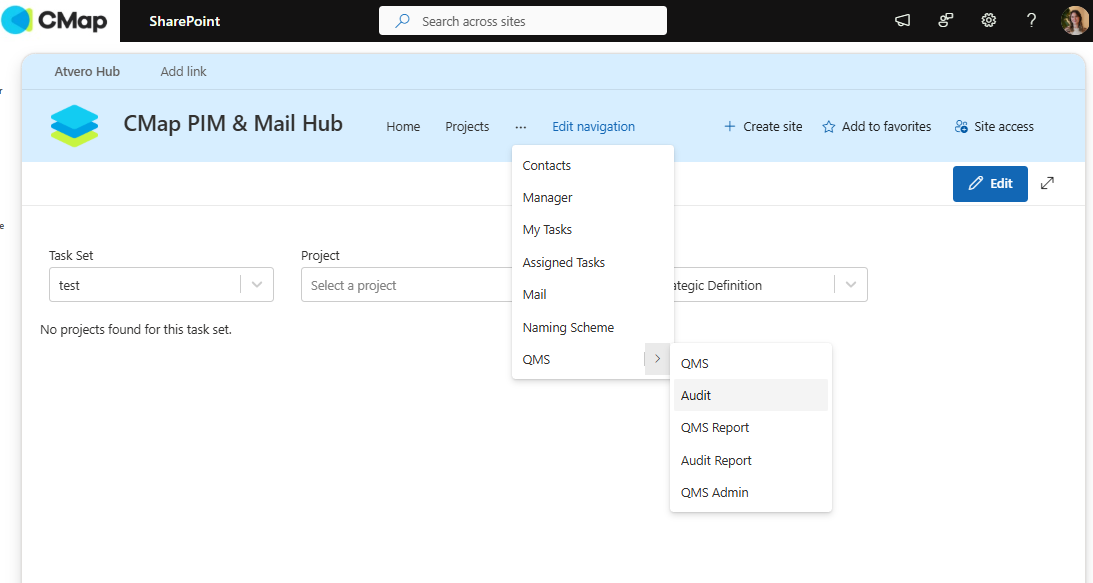Open Site access
This screenshot has height=583, width=1093.
click(994, 126)
